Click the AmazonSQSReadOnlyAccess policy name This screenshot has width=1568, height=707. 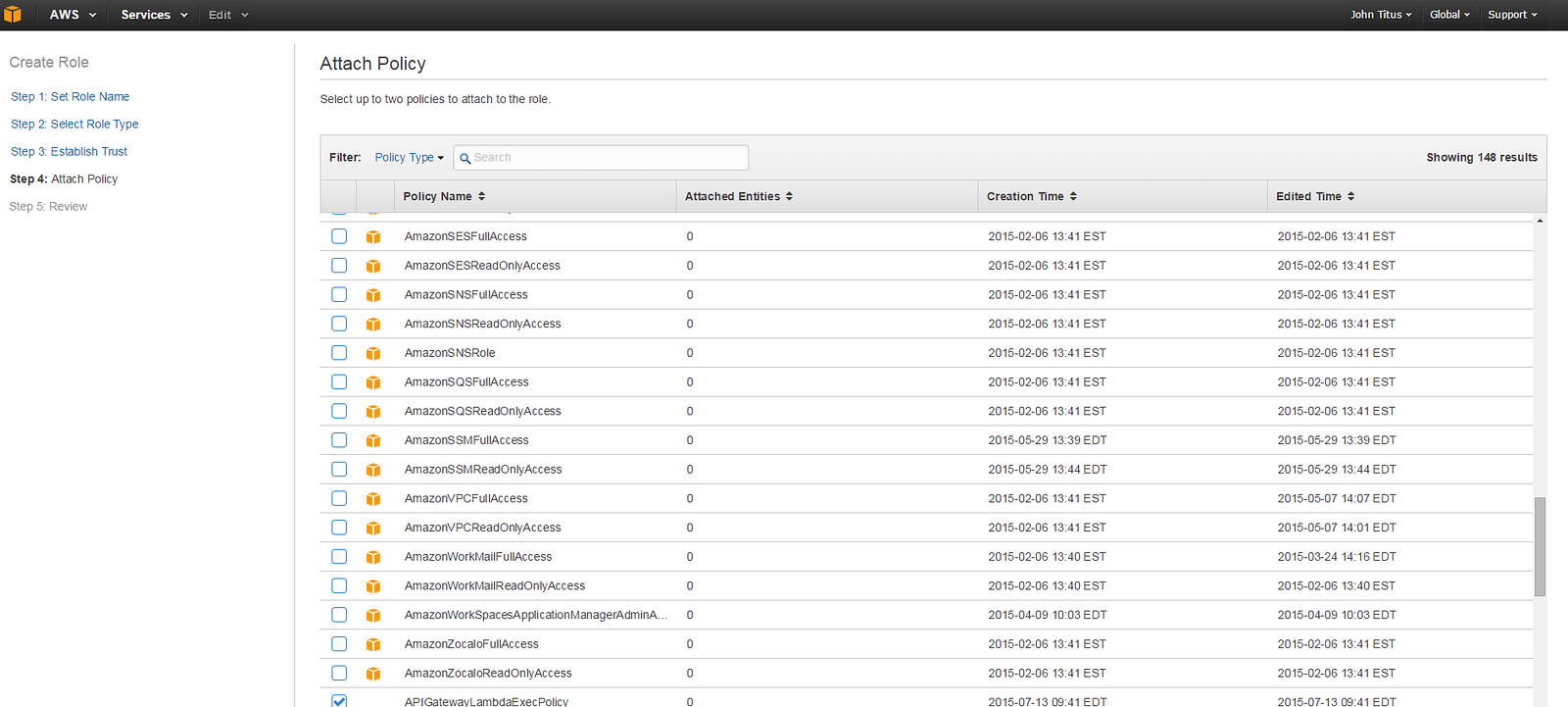click(483, 411)
